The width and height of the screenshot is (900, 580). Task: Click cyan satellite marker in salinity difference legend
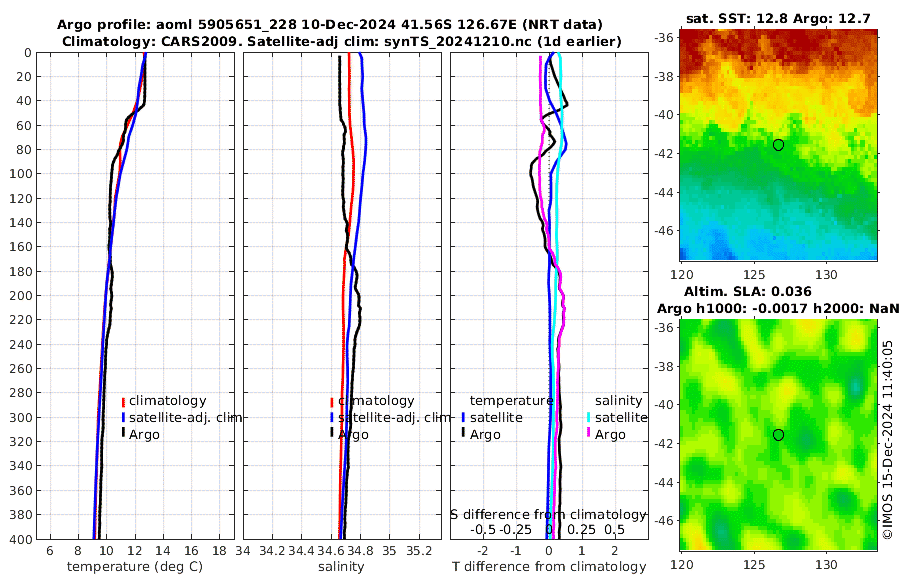click(x=589, y=417)
